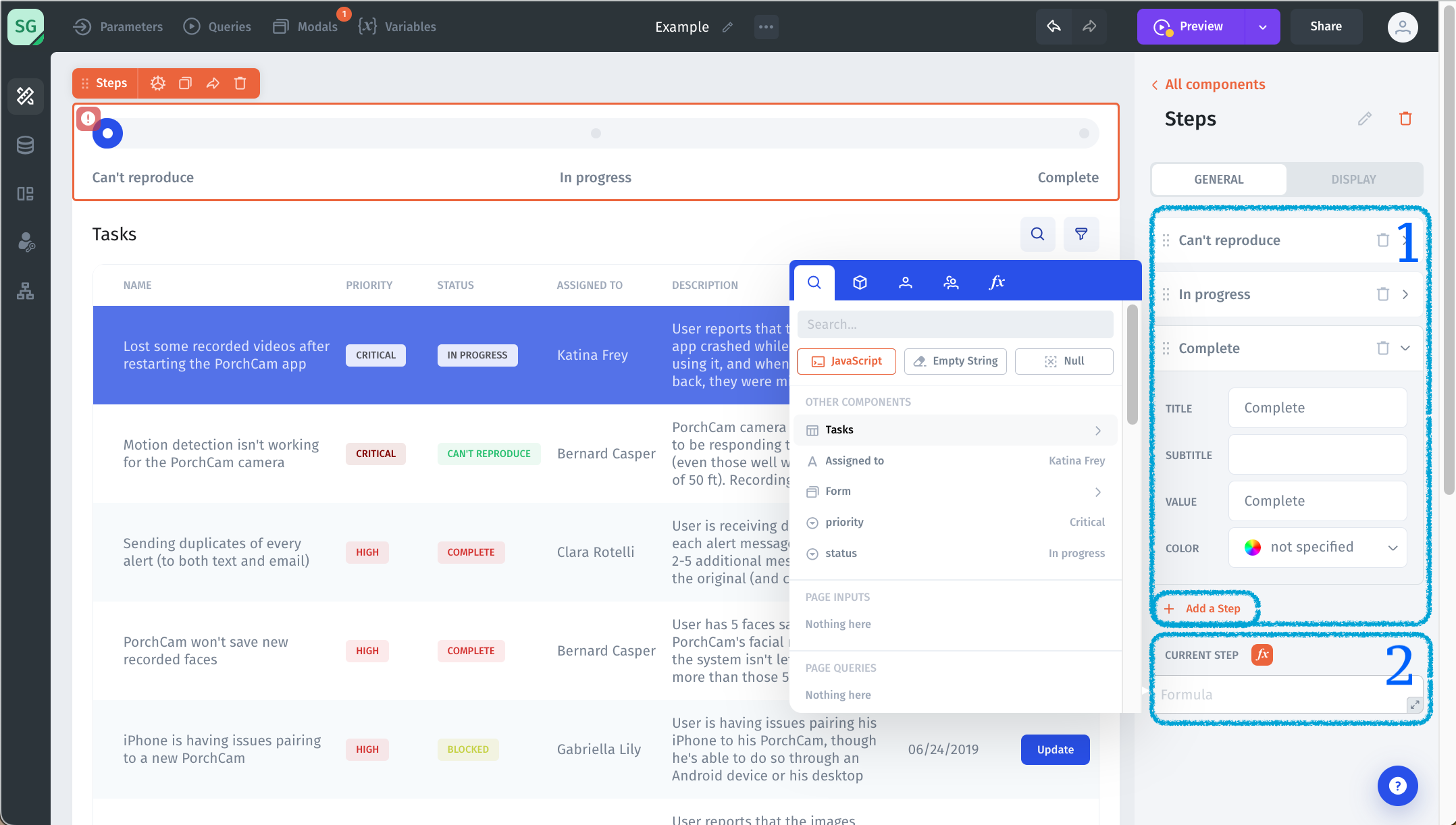
Task: Click the database icon in left sidebar
Action: pos(25,145)
